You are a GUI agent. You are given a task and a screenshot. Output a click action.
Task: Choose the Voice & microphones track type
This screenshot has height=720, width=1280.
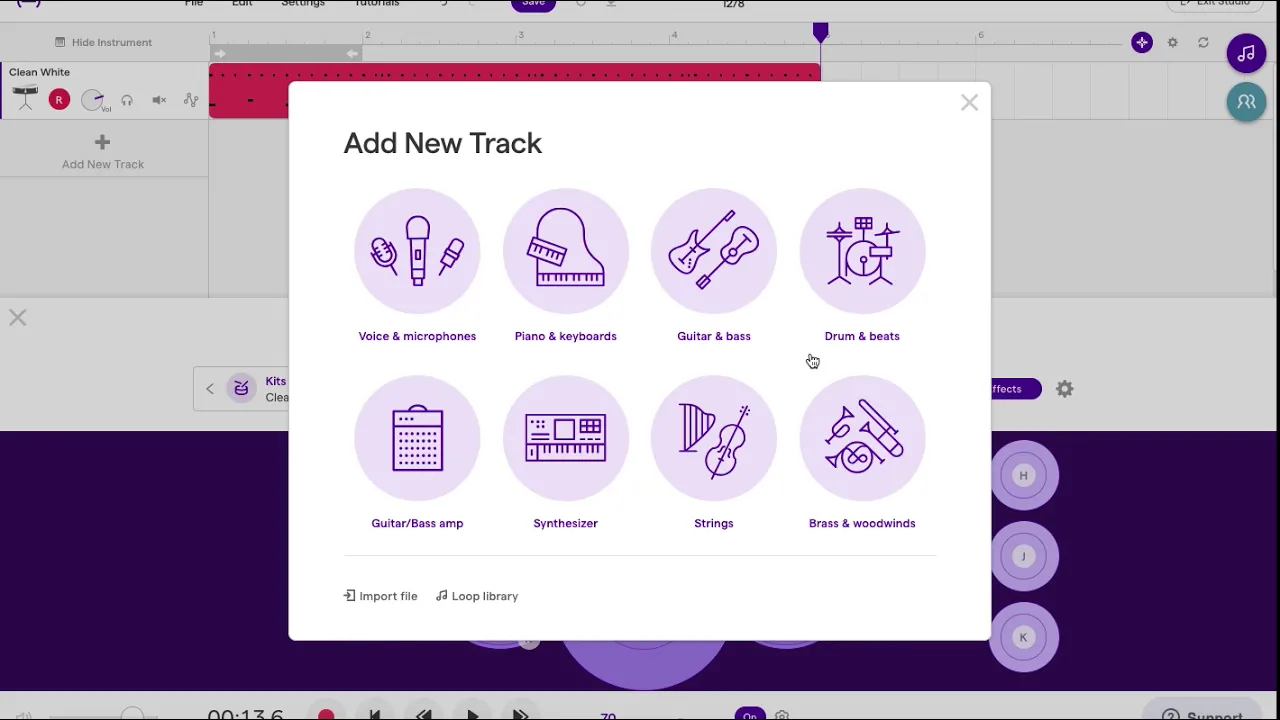417,251
